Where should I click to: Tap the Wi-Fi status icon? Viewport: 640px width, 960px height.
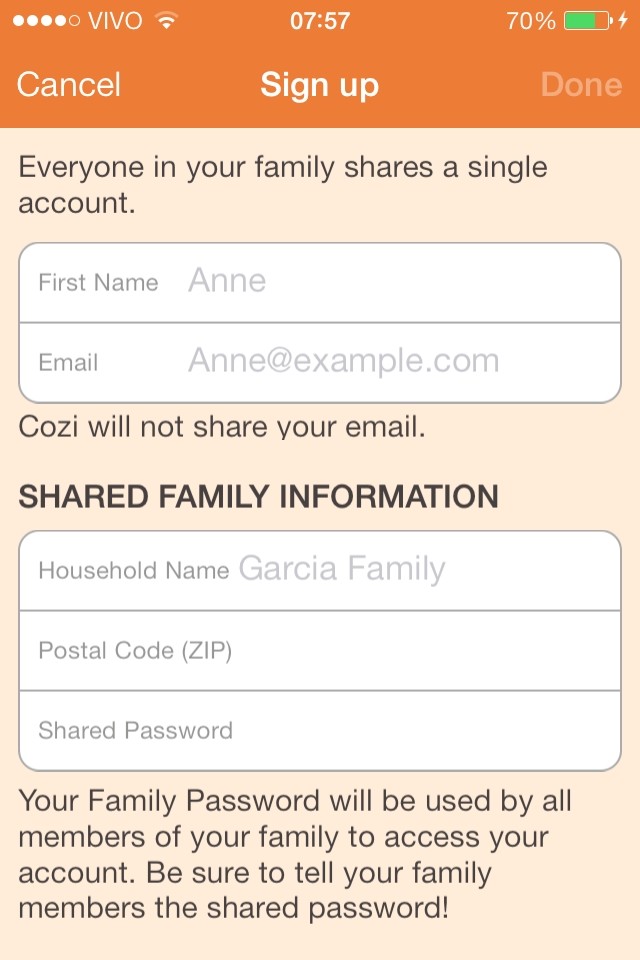[x=167, y=21]
